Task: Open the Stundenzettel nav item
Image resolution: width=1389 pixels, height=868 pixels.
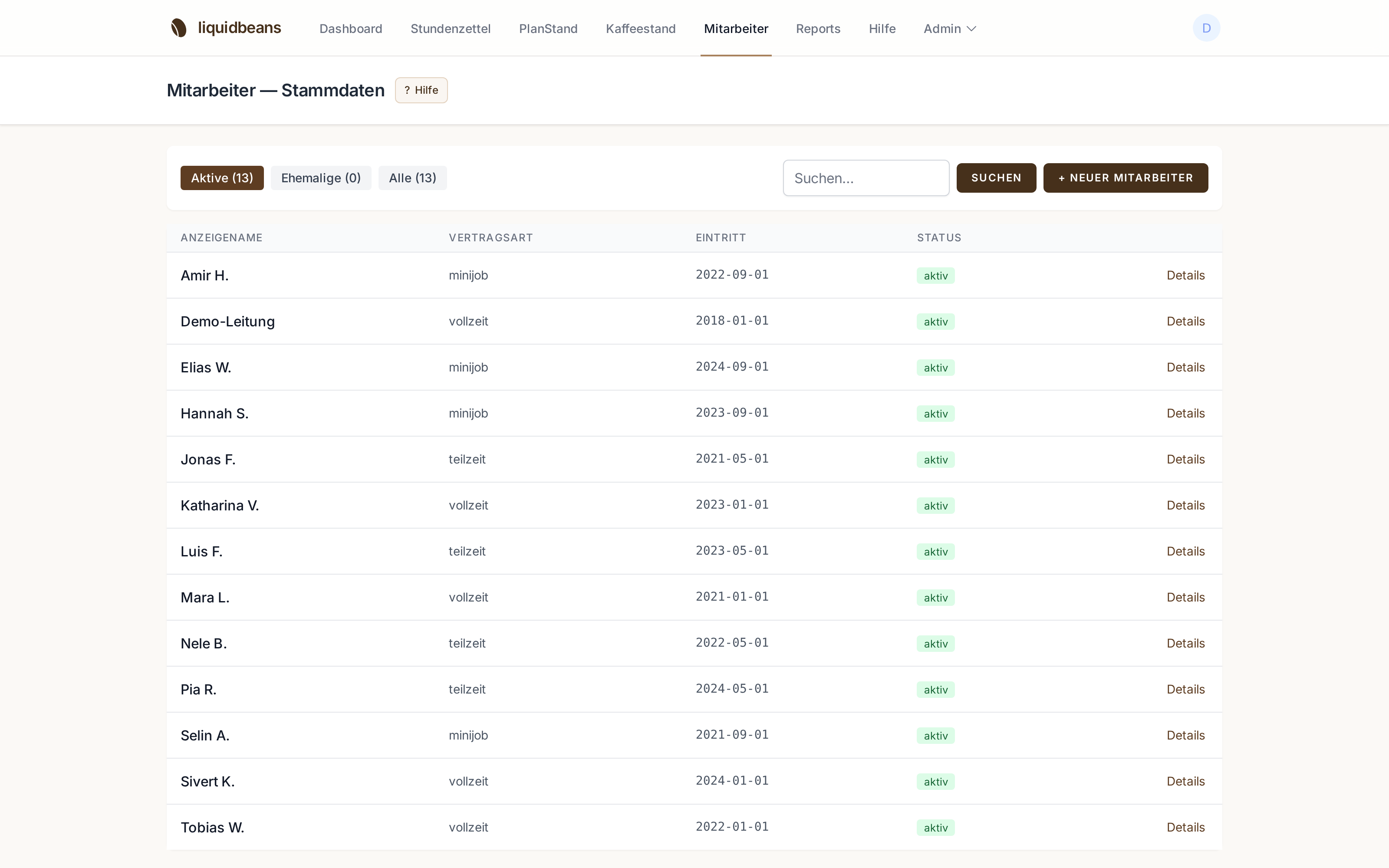Action: [x=451, y=29]
